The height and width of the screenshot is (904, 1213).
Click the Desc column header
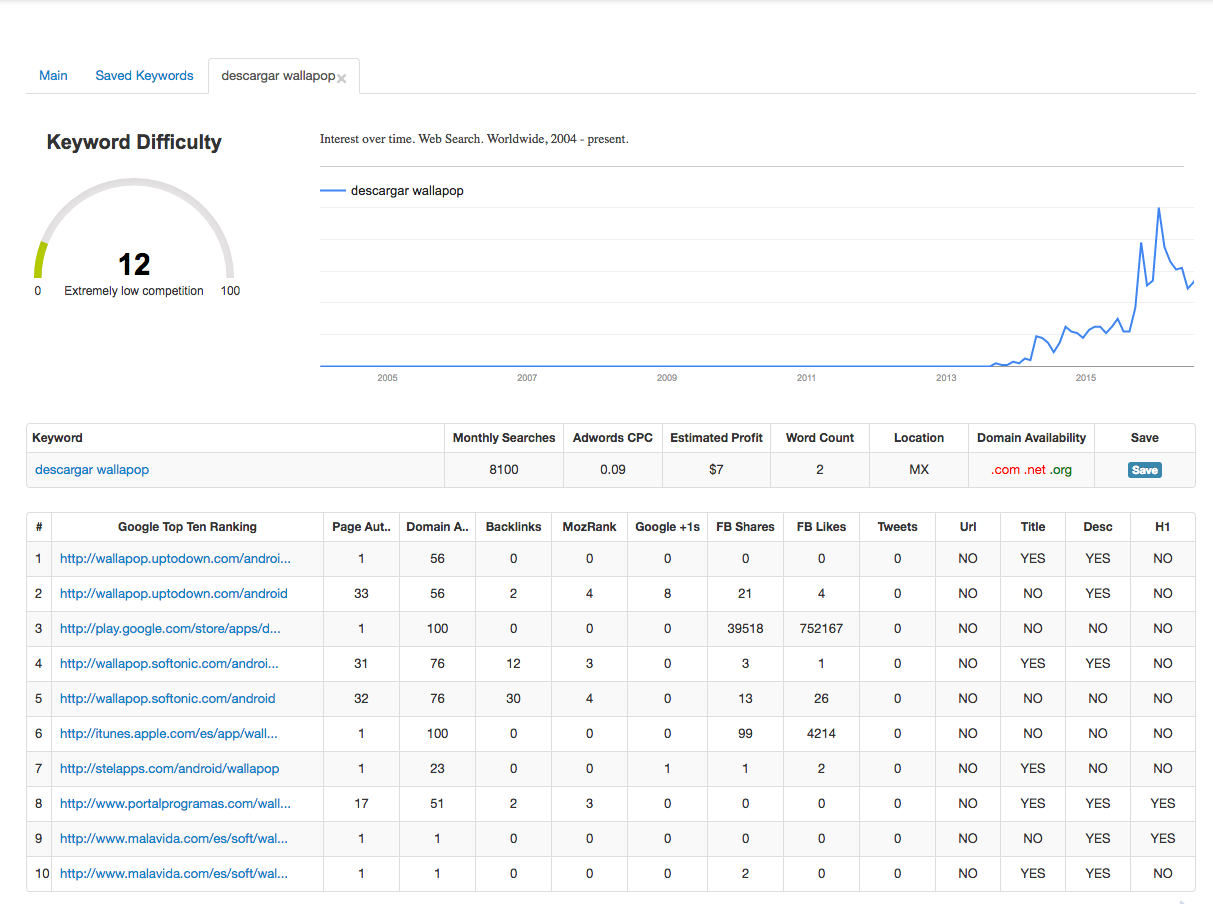tap(1098, 527)
